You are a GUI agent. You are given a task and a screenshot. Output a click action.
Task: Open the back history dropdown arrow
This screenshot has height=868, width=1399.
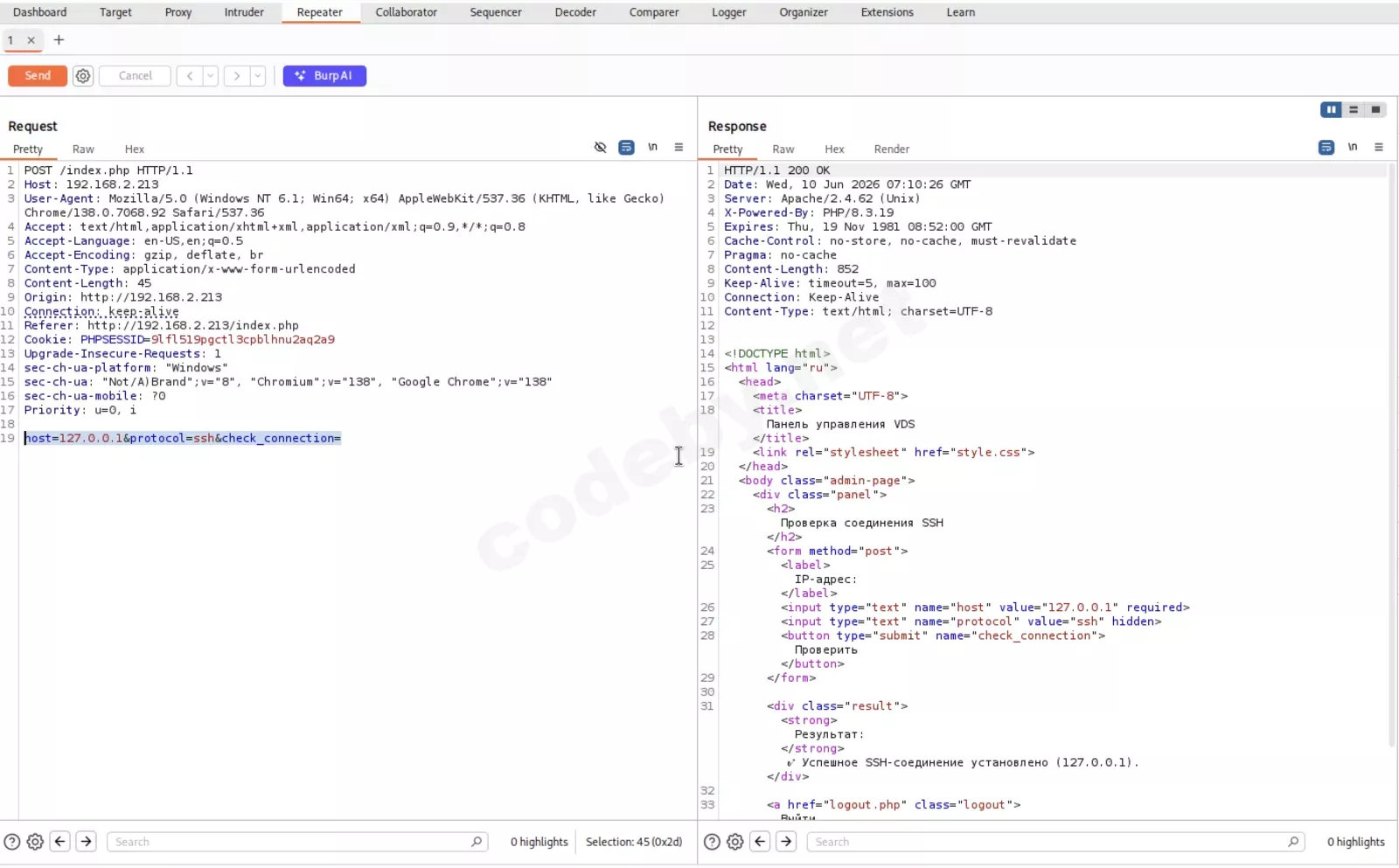click(x=211, y=76)
